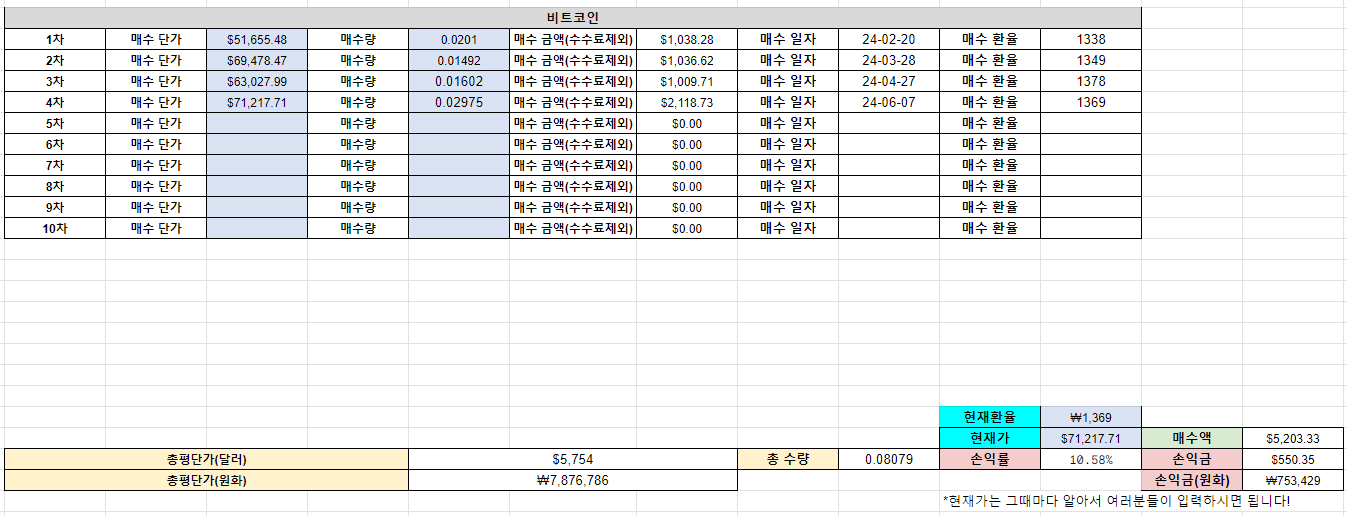The width and height of the screenshot is (1347, 516).
Task: Click the 현재가 value $71,217.71
Action: click(1091, 438)
